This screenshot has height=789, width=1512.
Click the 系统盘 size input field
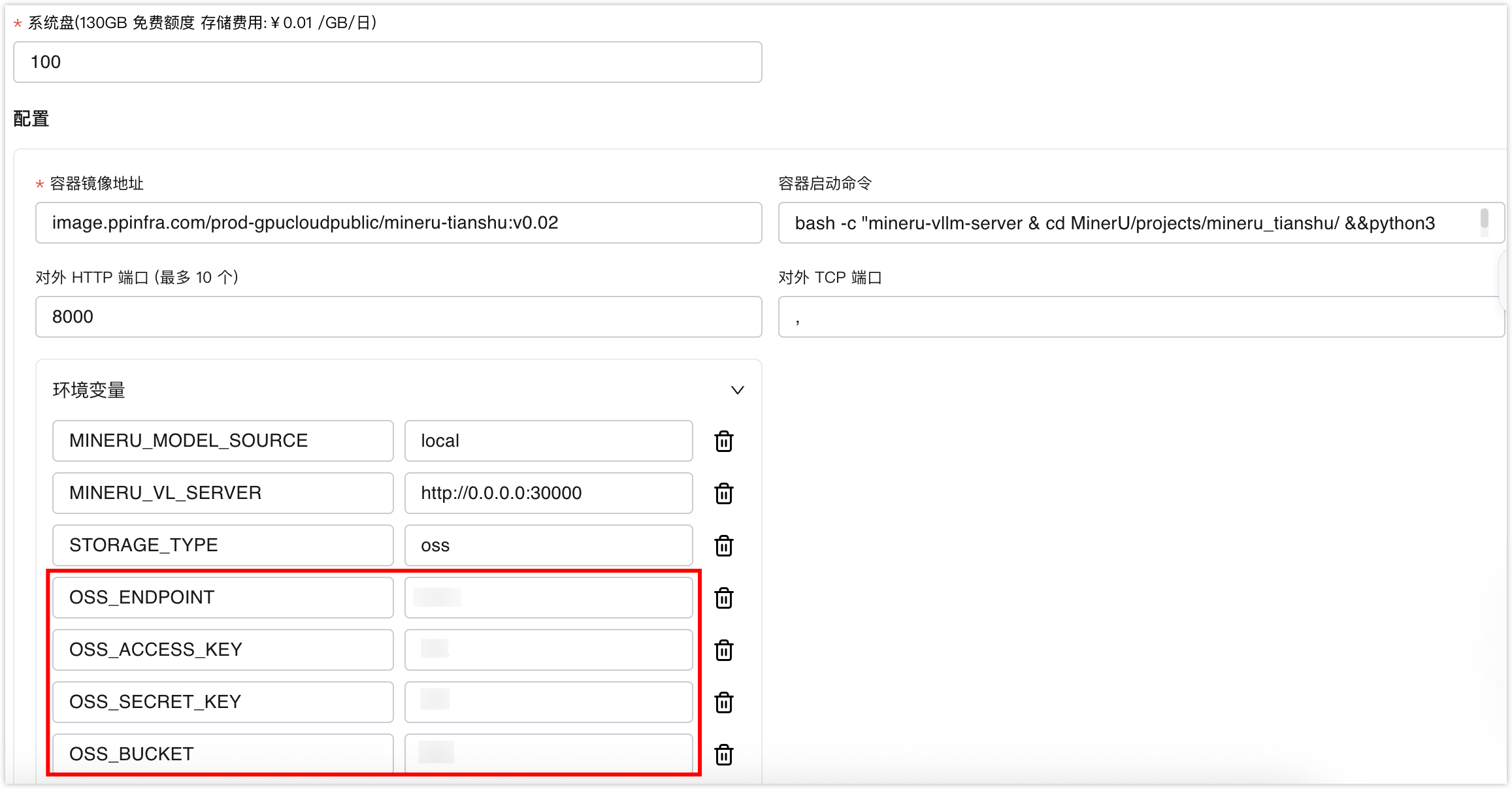pyautogui.click(x=387, y=62)
